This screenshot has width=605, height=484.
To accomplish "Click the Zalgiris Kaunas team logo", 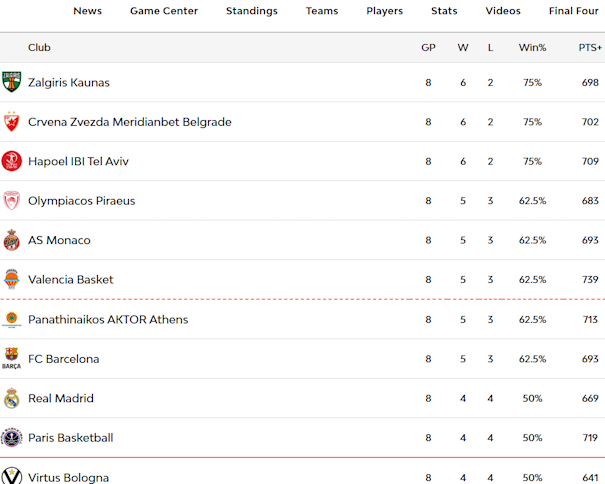I will coord(11,82).
